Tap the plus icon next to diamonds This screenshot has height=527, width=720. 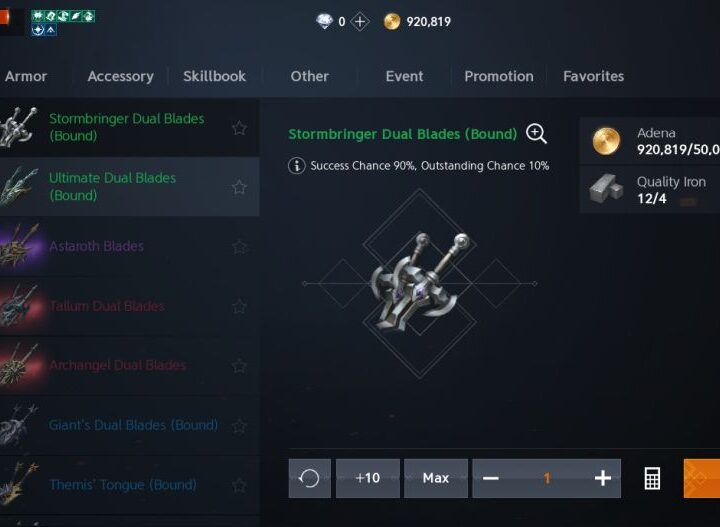[360, 22]
